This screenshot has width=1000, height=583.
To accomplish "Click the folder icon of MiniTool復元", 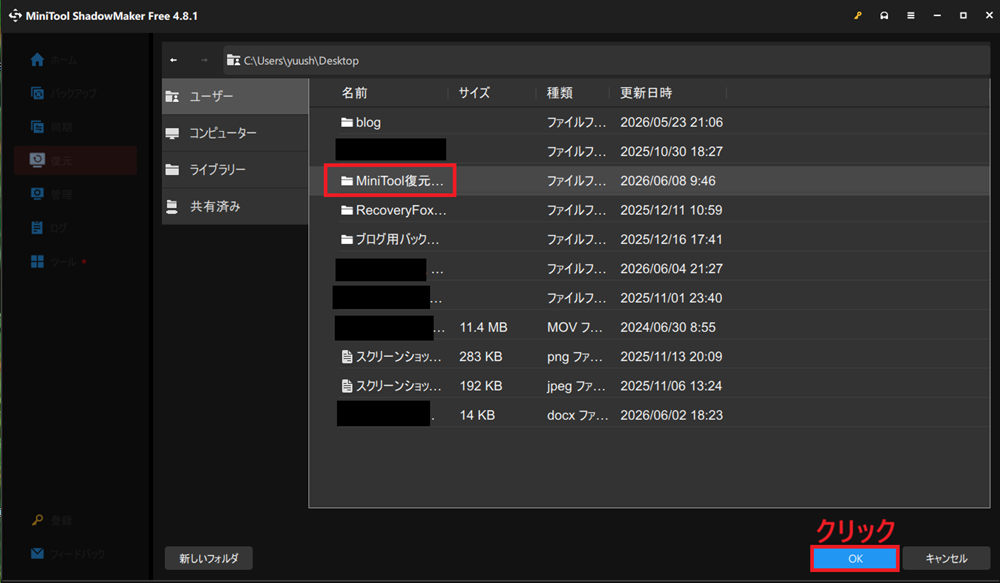I will pyautogui.click(x=347, y=181).
